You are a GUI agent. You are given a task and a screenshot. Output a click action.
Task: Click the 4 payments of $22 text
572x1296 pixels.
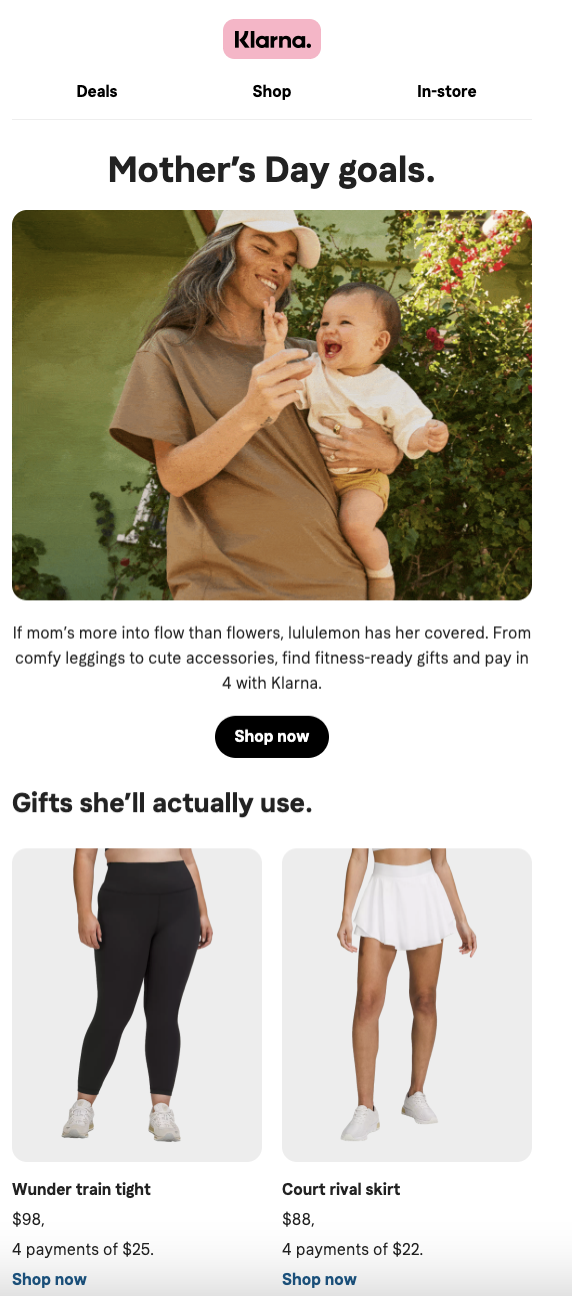[x=353, y=1249]
